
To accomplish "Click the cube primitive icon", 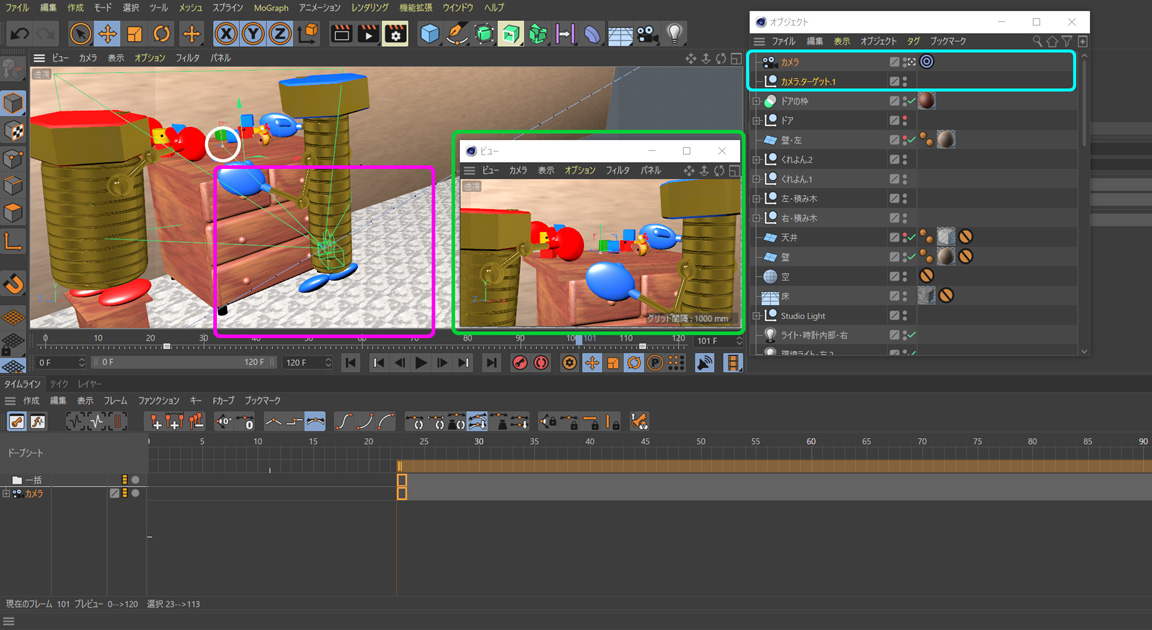I will pyautogui.click(x=430, y=34).
